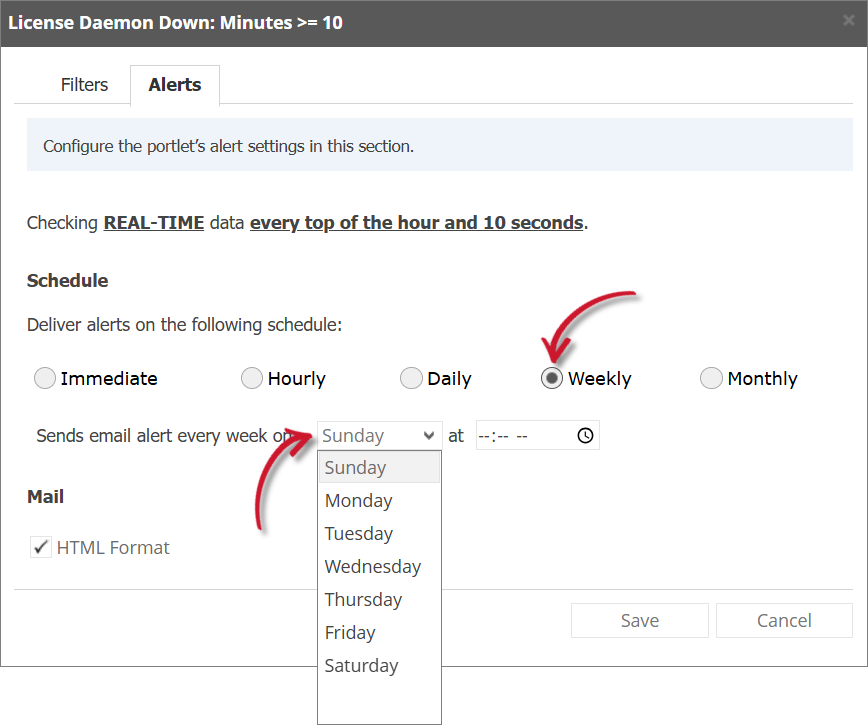This screenshot has width=868, height=725.
Task: Cancel the alert configuration
Action: click(x=784, y=620)
